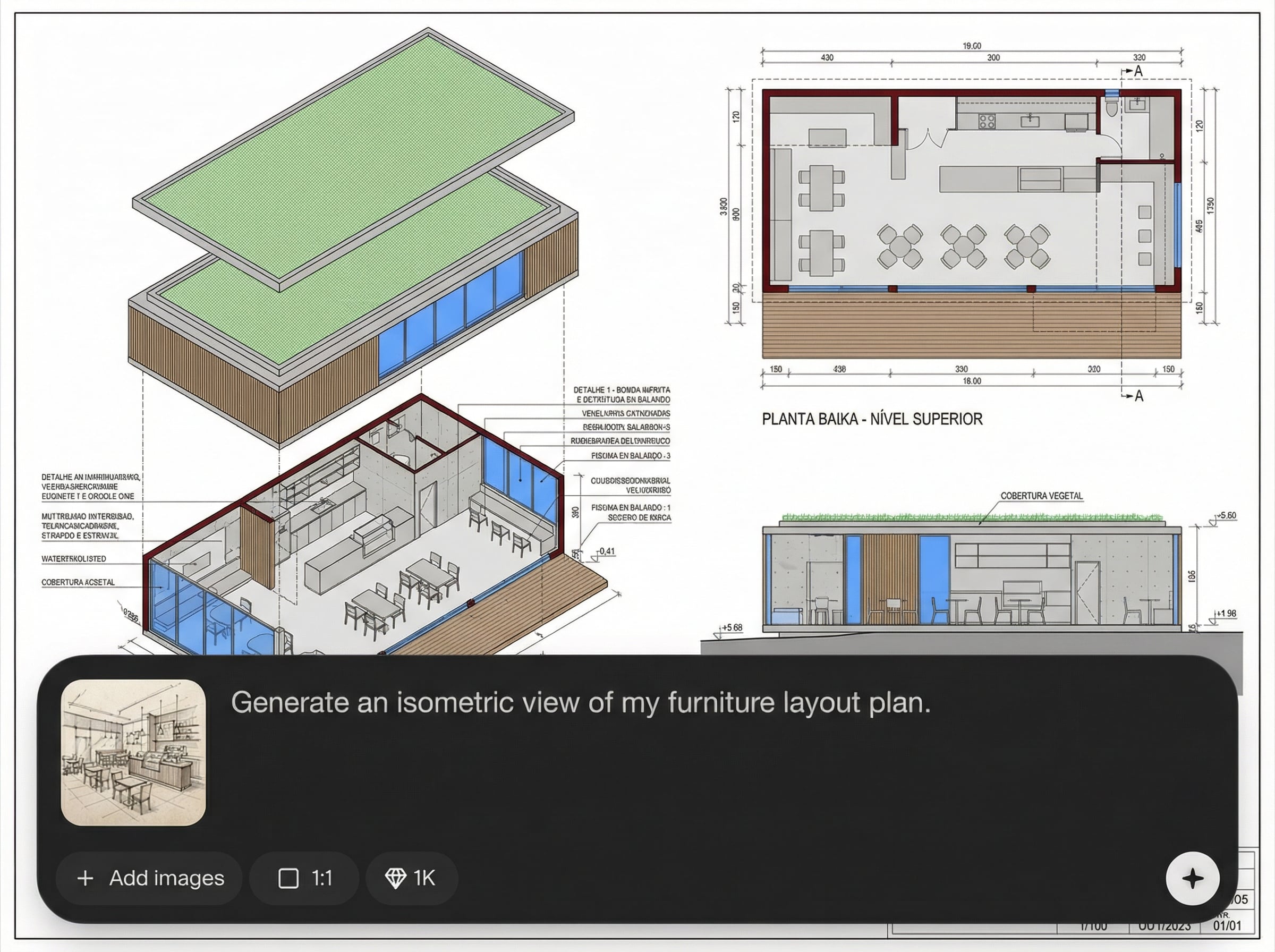The height and width of the screenshot is (952, 1275).
Task: Click the lower section marker A
Action: pos(1138,396)
